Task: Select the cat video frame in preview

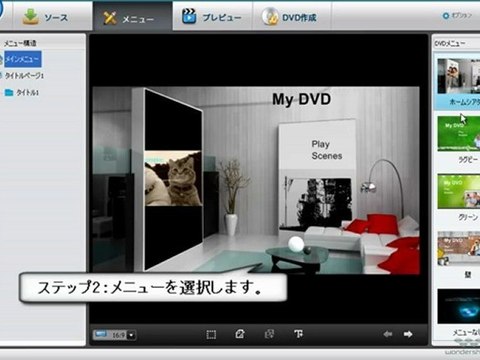Action: tap(173, 178)
